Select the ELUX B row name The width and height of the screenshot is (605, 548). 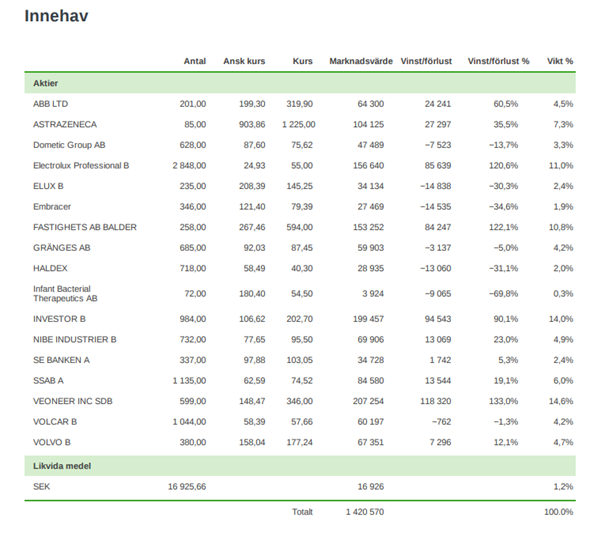tap(48, 186)
